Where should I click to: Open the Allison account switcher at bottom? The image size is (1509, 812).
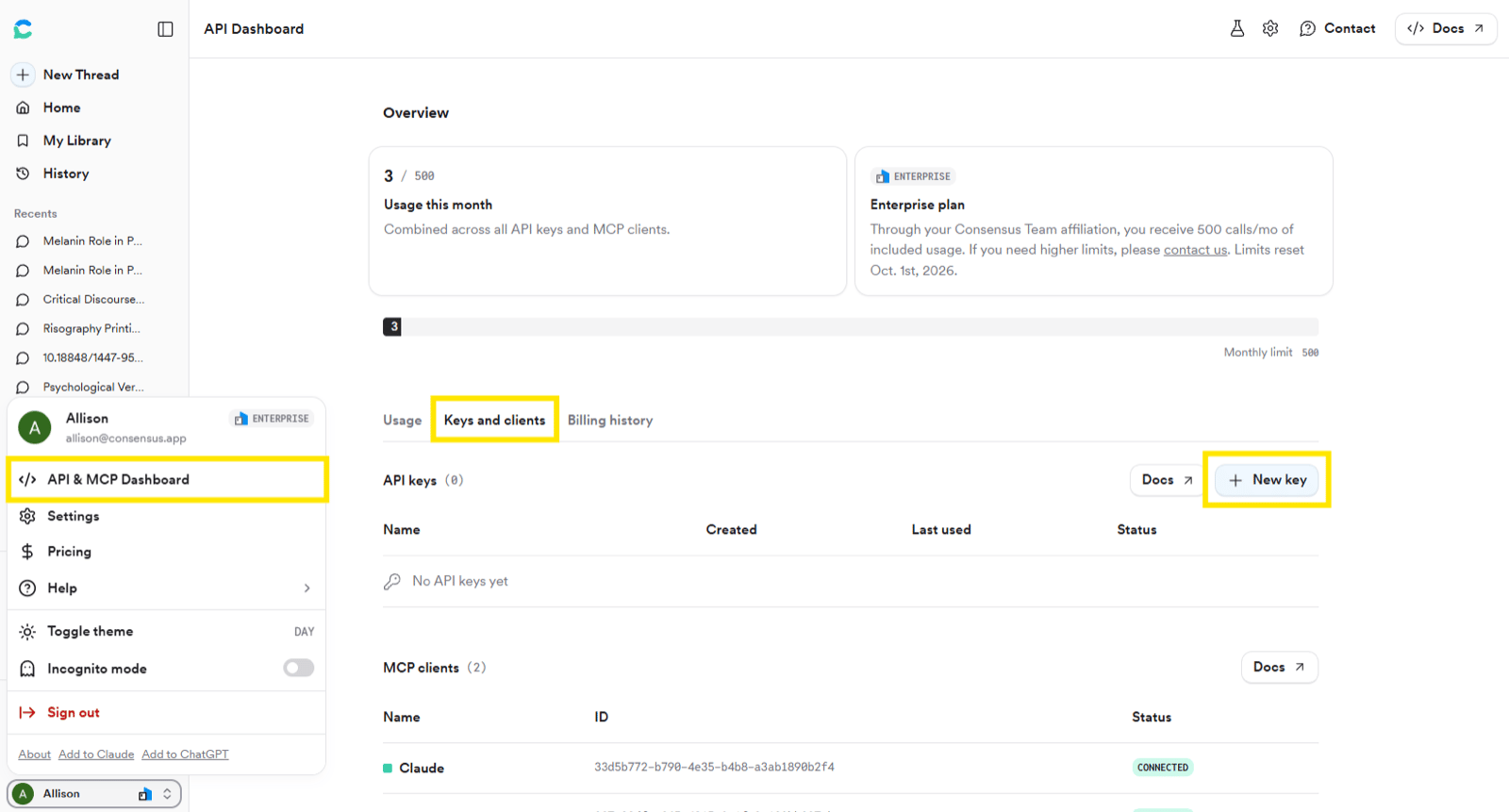(94, 794)
